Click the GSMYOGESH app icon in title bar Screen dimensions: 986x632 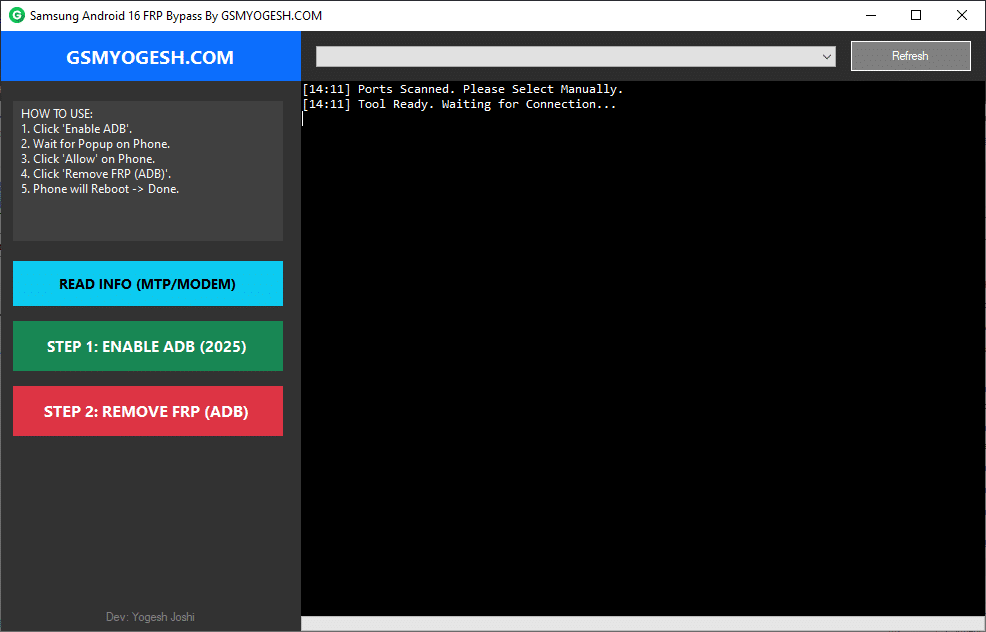[x=14, y=15]
